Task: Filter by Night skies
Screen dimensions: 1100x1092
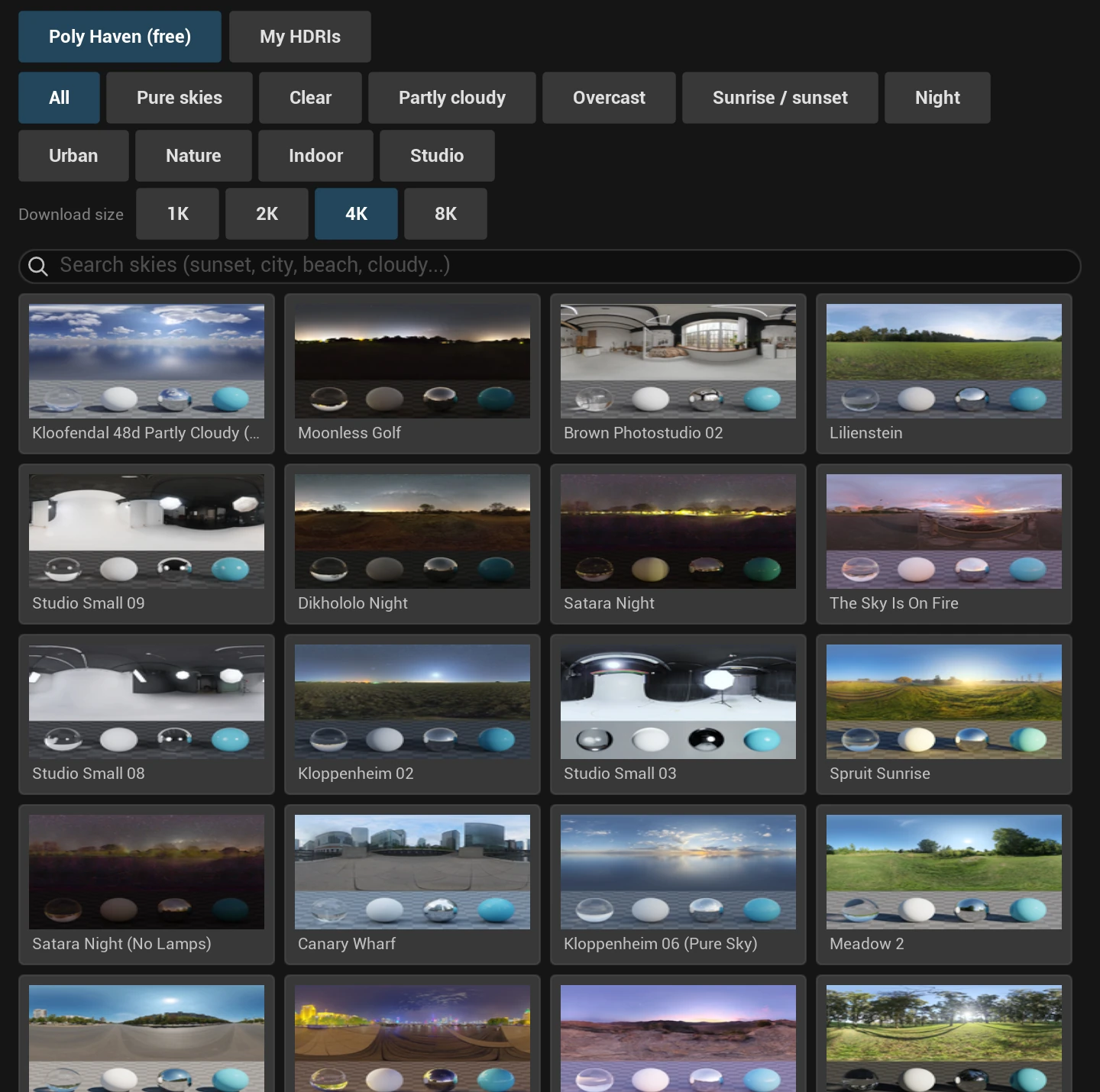Action: pos(937,98)
